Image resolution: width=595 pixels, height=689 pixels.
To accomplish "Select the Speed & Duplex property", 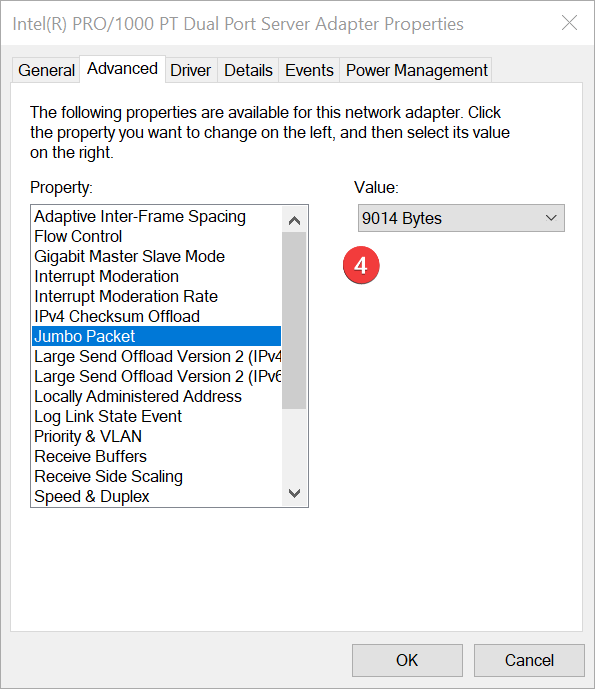I will click(x=156, y=496).
